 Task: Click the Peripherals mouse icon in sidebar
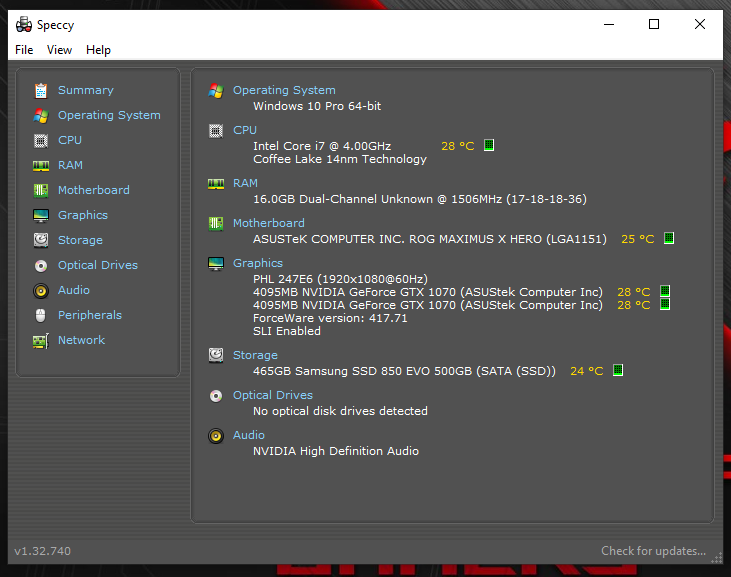[x=41, y=316]
